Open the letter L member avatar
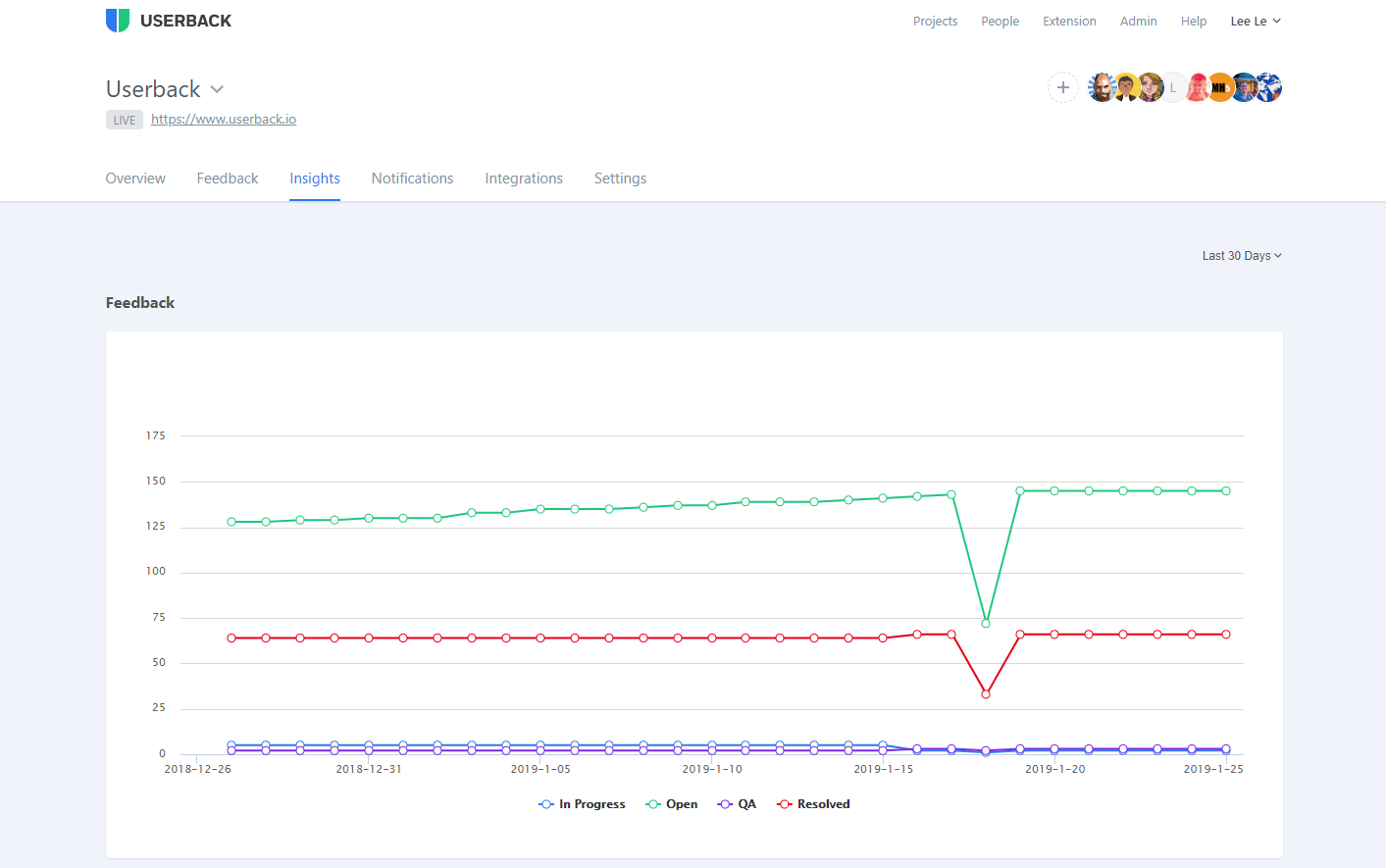Screen dimensions: 1386x868 (1173, 87)
